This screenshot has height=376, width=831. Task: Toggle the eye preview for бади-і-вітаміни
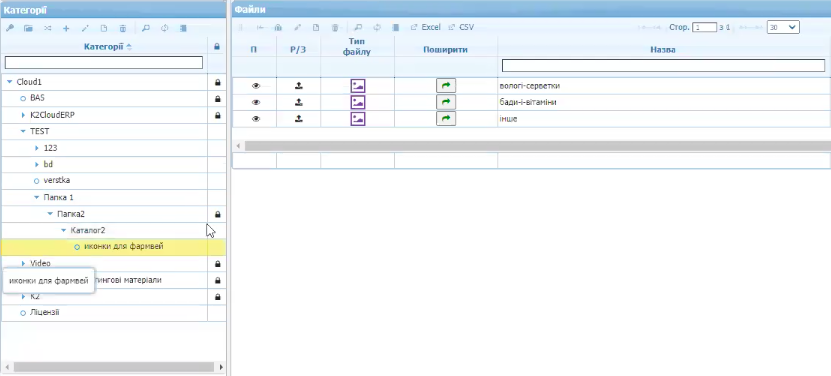coord(255,102)
